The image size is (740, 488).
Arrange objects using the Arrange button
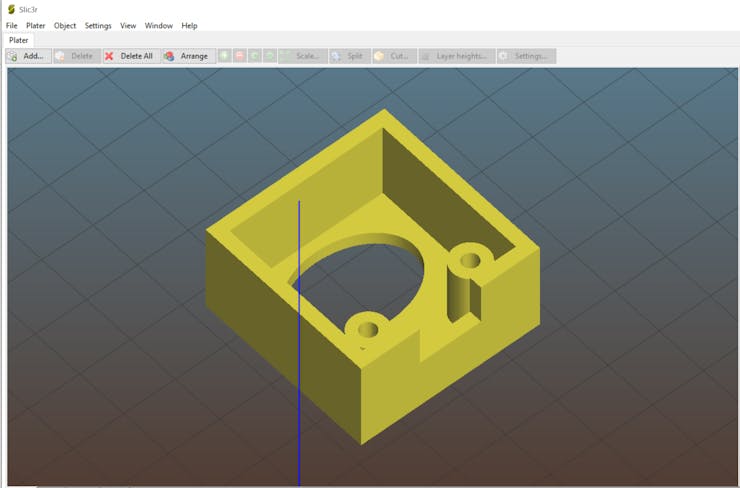pos(186,56)
